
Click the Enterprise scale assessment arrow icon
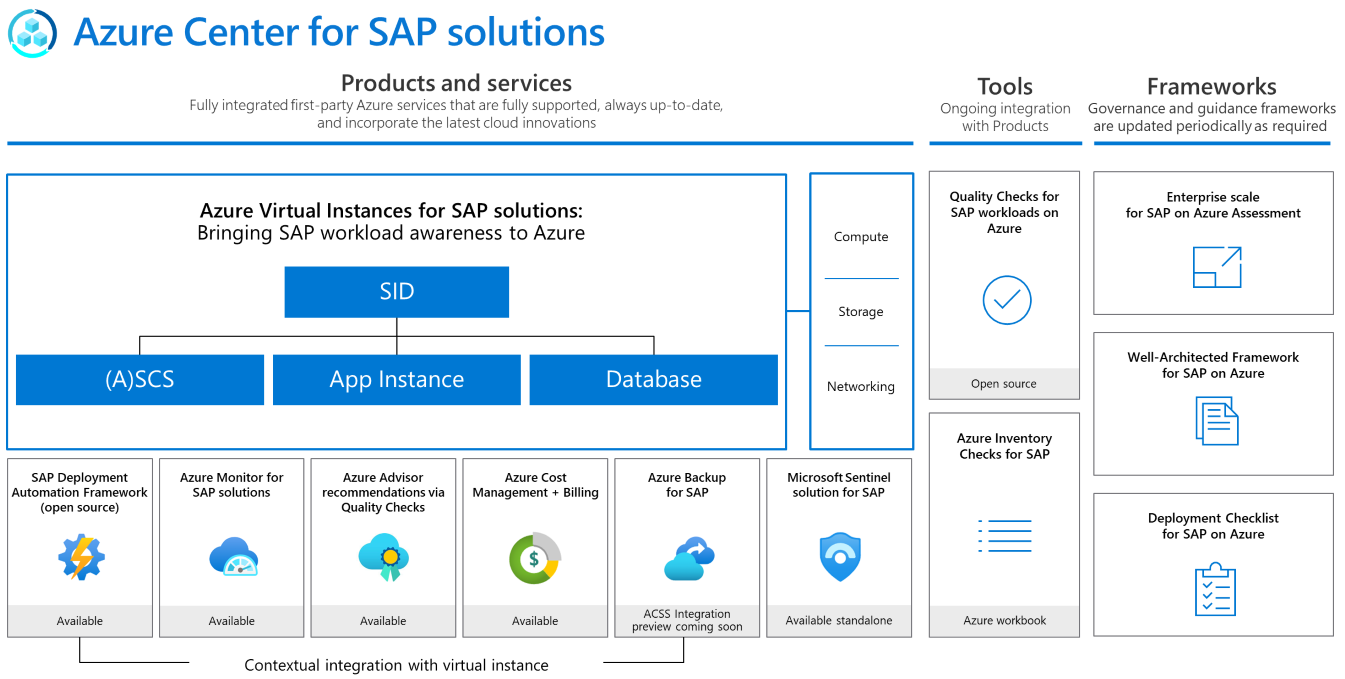coord(1217,267)
